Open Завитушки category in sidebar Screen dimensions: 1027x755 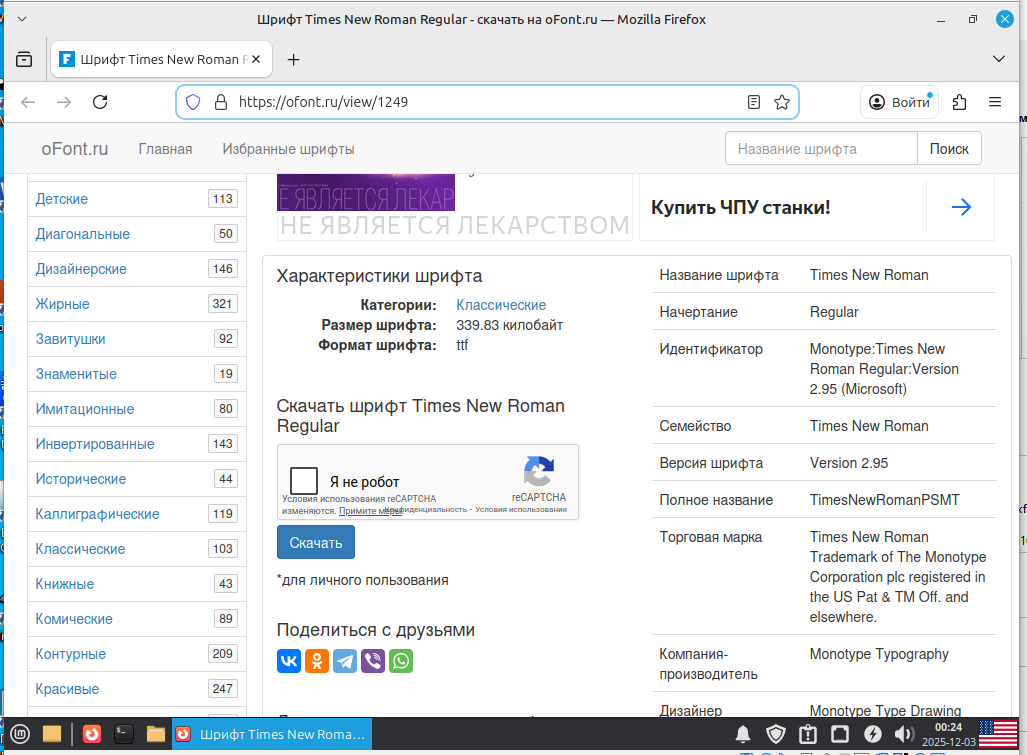click(x=70, y=339)
